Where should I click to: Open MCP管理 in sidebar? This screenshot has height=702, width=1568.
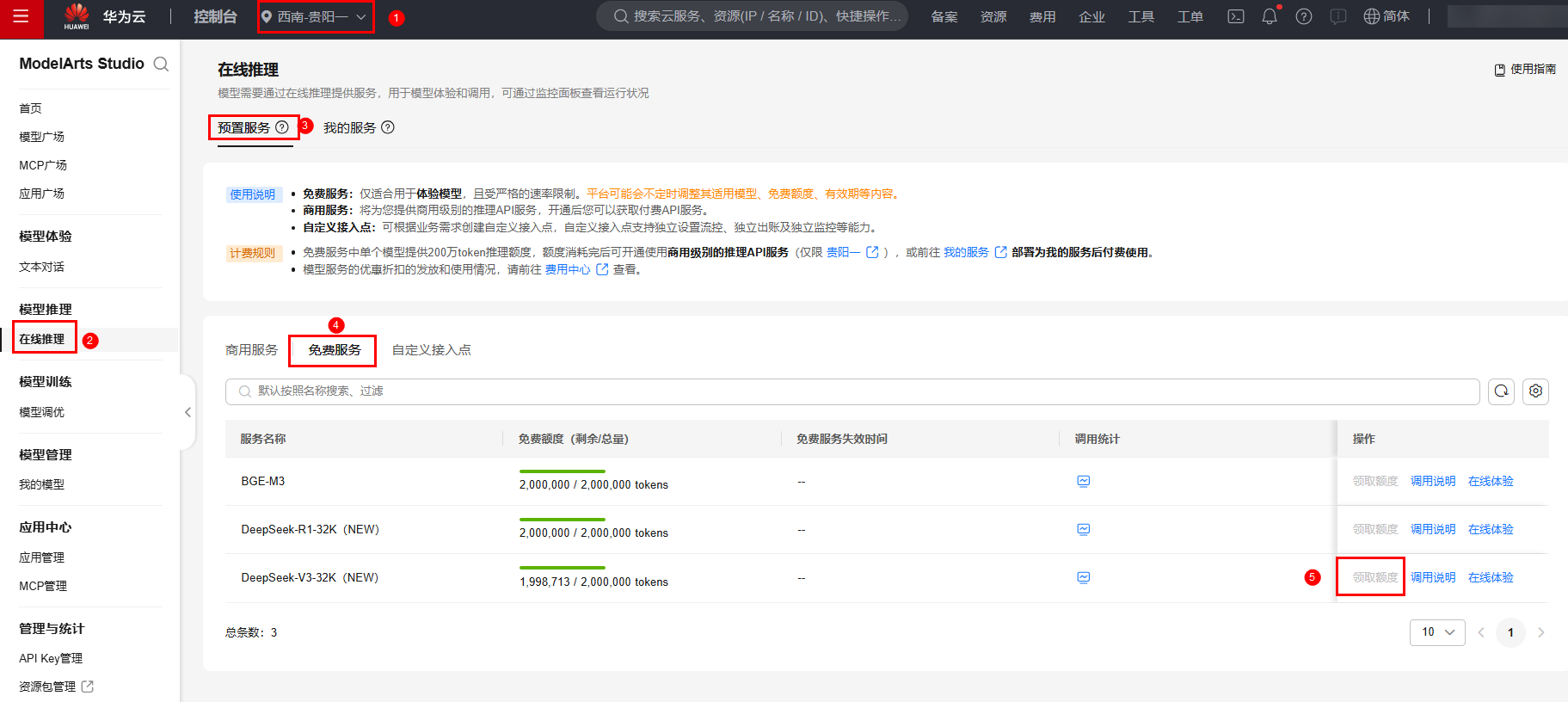43,586
